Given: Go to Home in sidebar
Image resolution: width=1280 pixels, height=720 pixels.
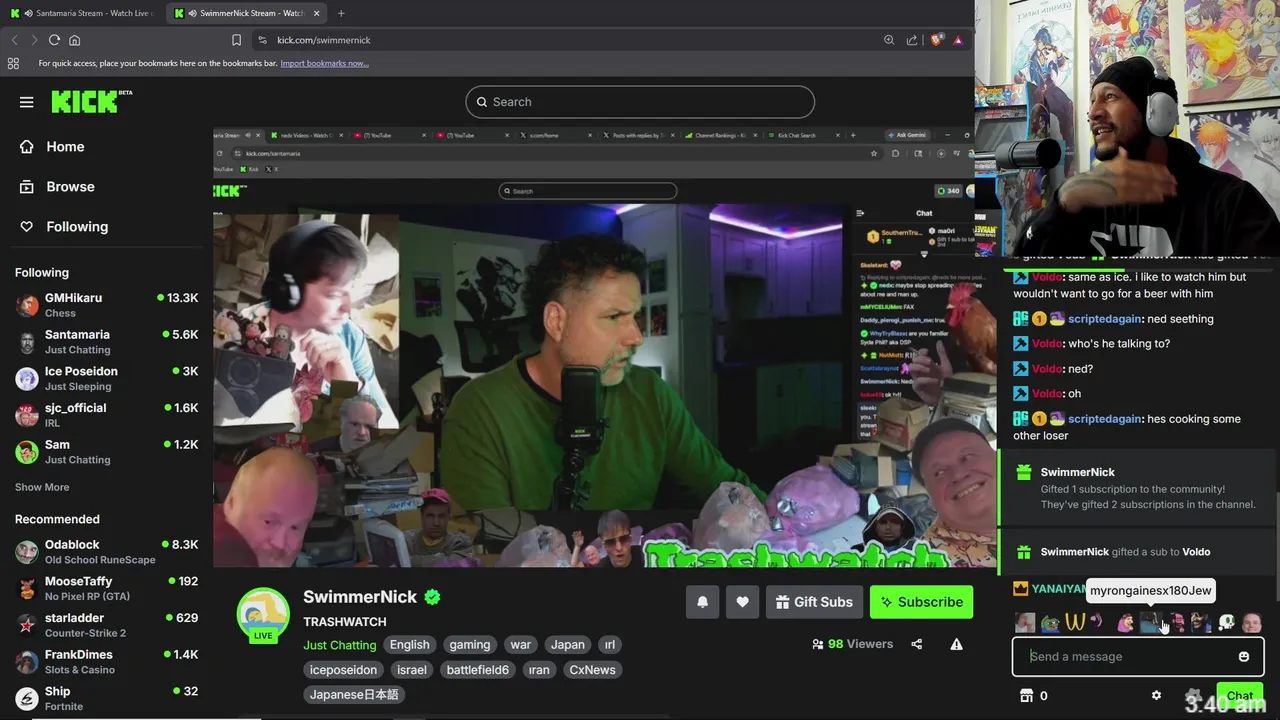Looking at the screenshot, I should click(x=65, y=146).
